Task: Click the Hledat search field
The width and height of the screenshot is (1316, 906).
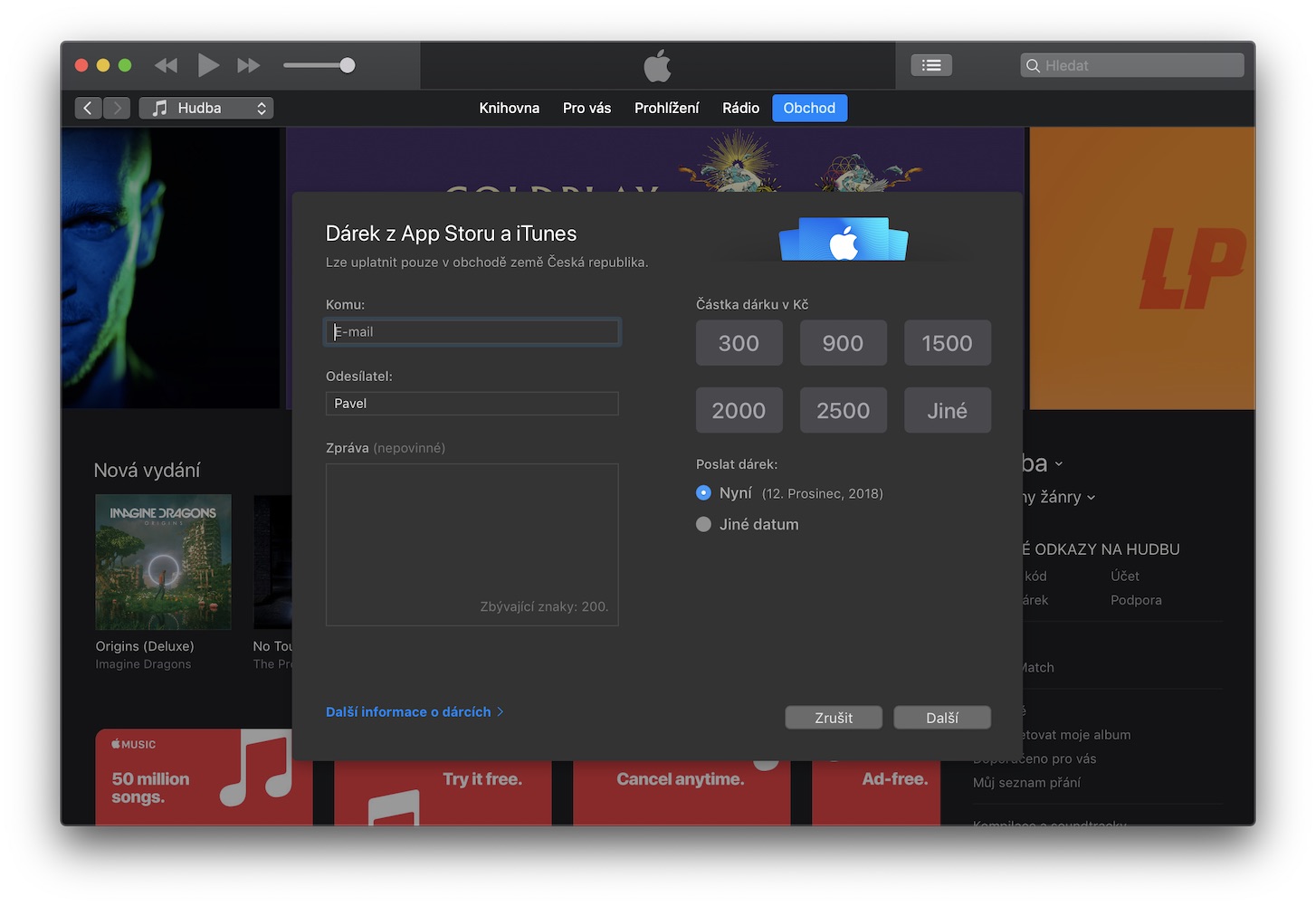Action: [1131, 65]
